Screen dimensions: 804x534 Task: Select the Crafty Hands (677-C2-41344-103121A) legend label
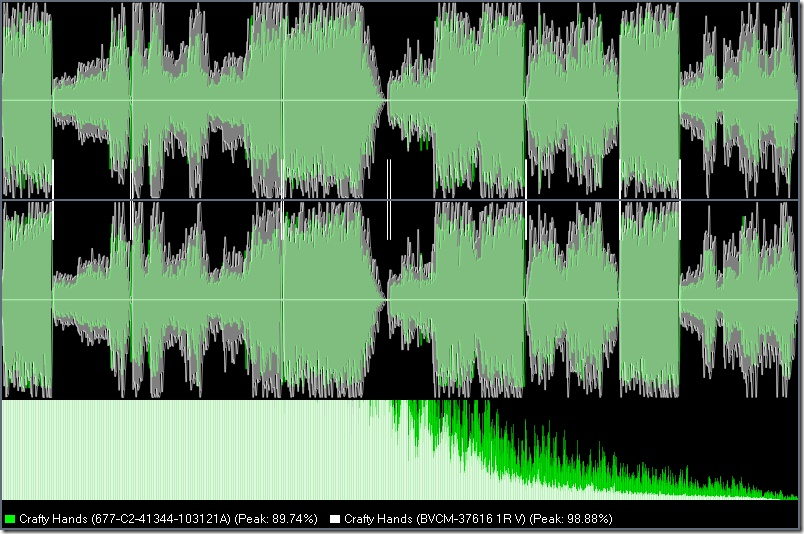(x=125, y=519)
